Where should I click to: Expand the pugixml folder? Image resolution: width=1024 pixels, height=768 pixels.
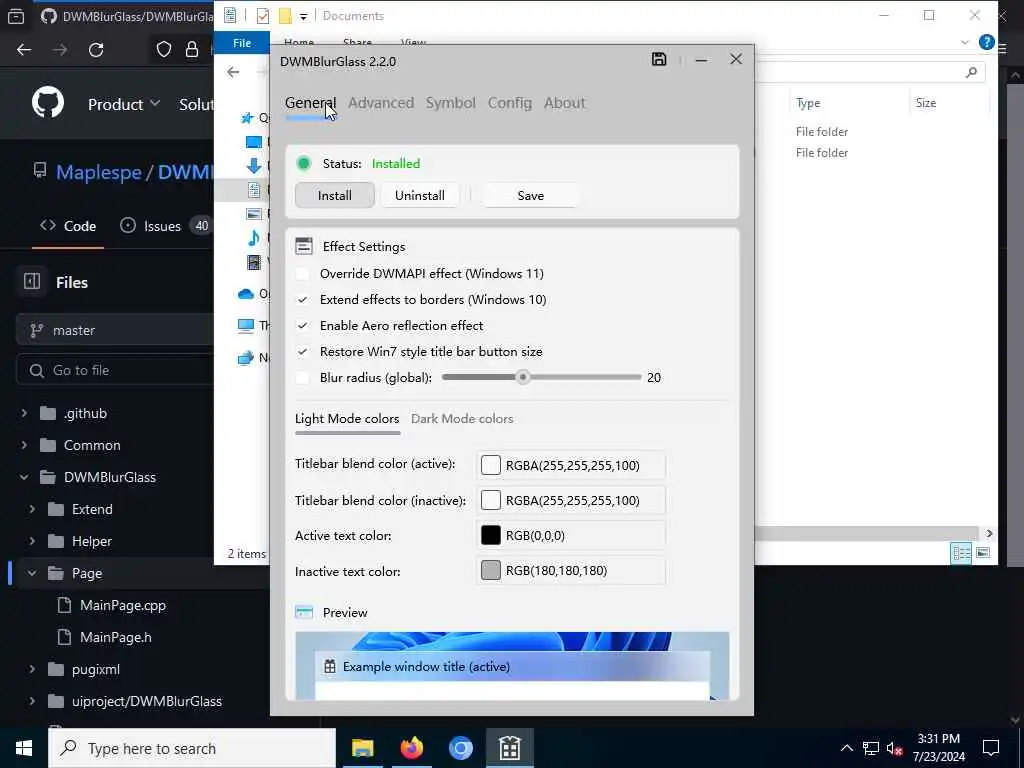pyautogui.click(x=32, y=669)
